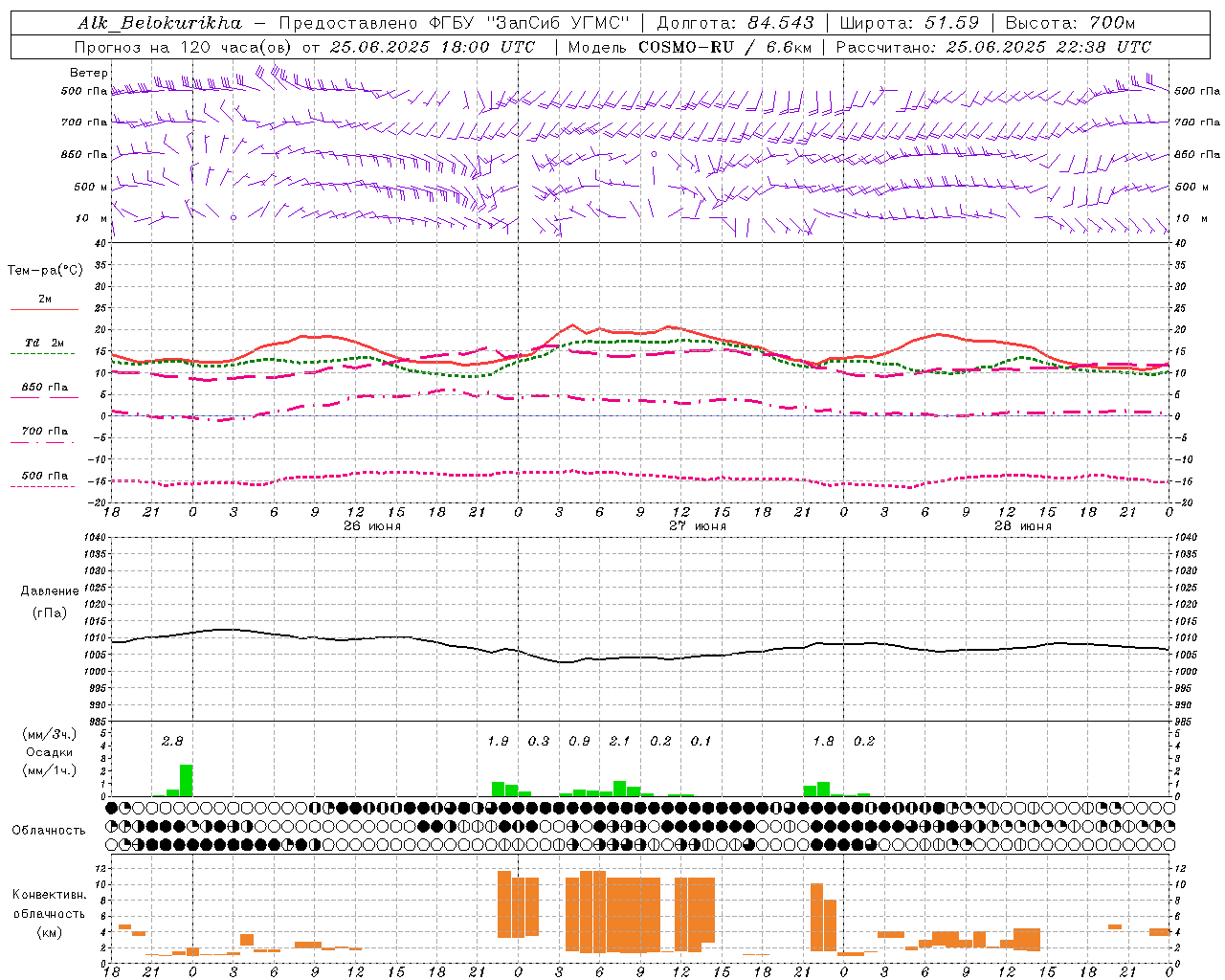Click the '27 июня' date label

coord(697,526)
